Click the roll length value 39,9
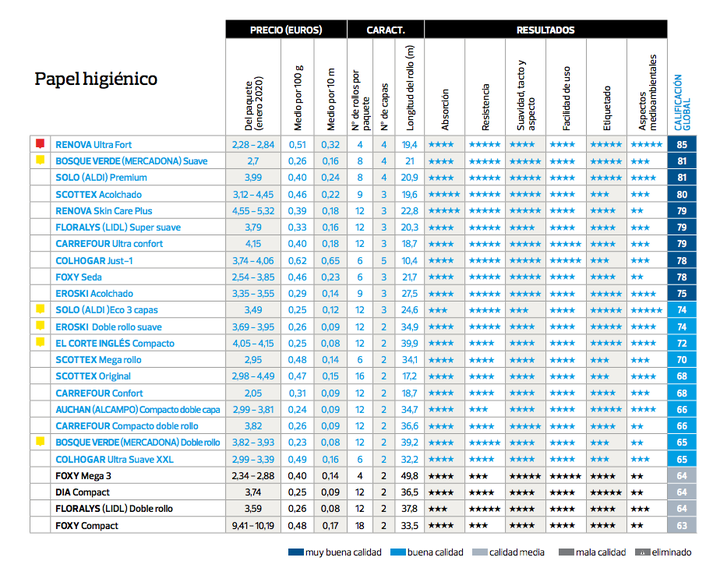Image resolution: width=720 pixels, height=568 pixels. 410,343
